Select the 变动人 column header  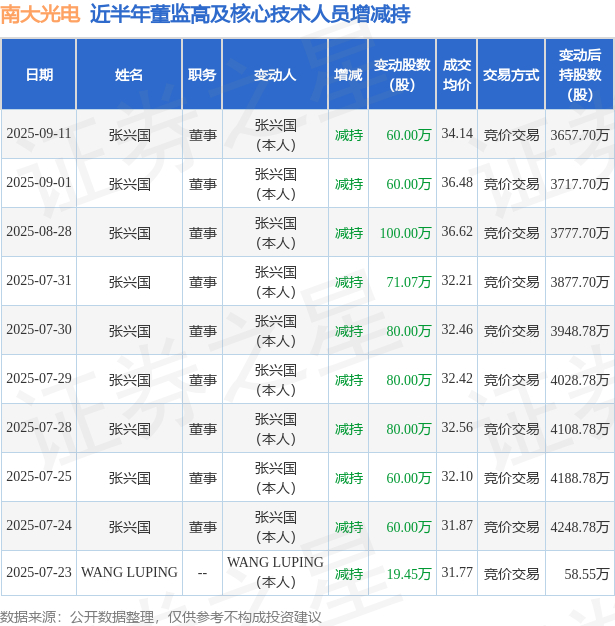point(275,75)
